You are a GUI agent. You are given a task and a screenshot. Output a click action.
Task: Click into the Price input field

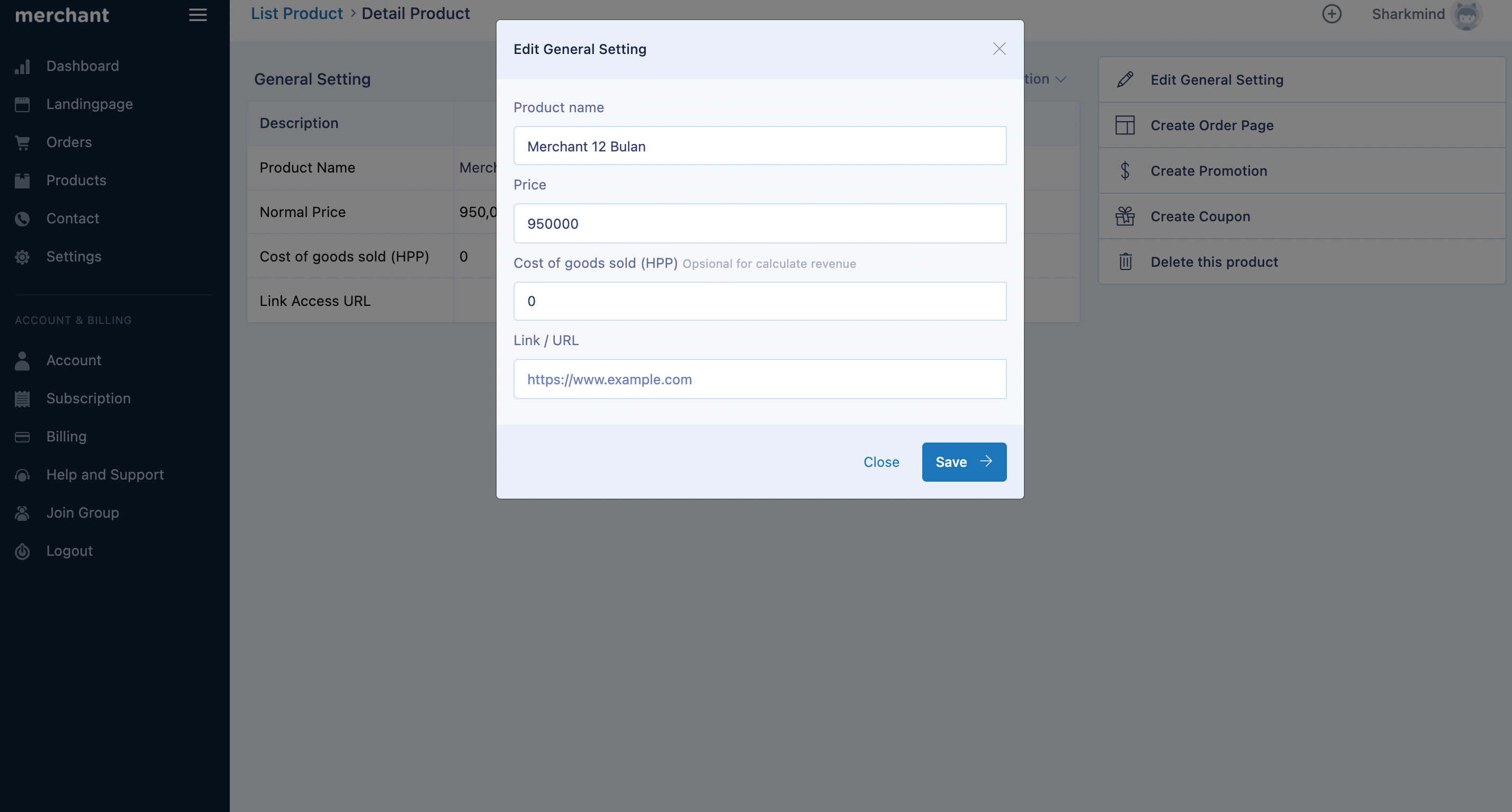(760, 223)
